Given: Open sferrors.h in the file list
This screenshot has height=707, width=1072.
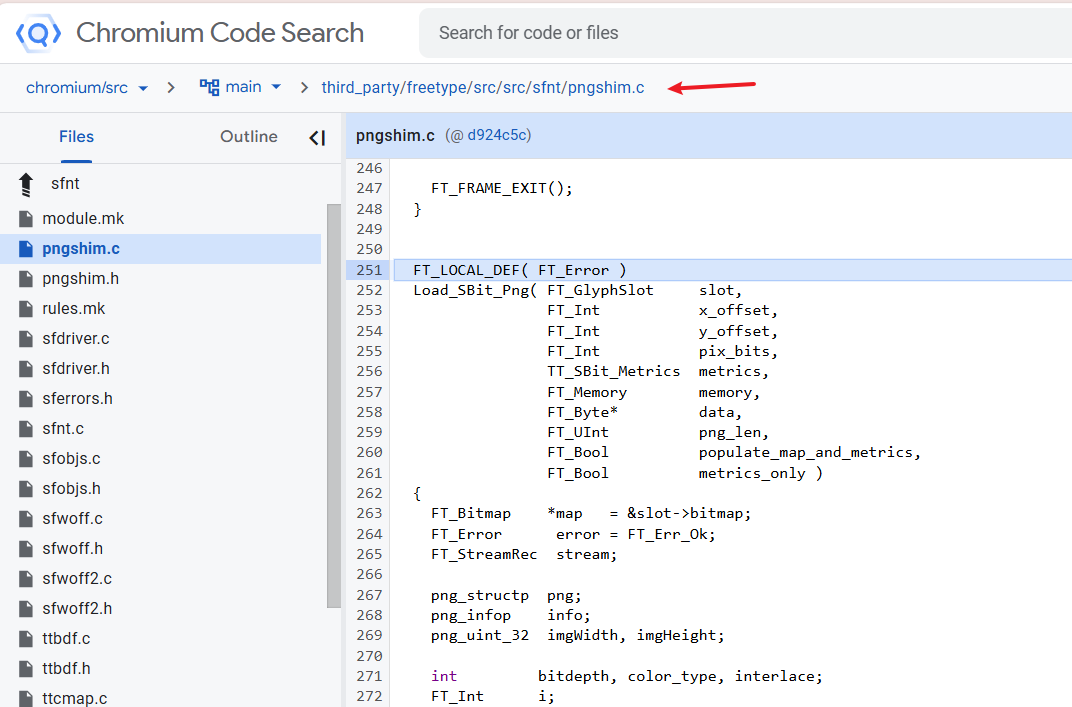Looking at the screenshot, I should (x=77, y=399).
